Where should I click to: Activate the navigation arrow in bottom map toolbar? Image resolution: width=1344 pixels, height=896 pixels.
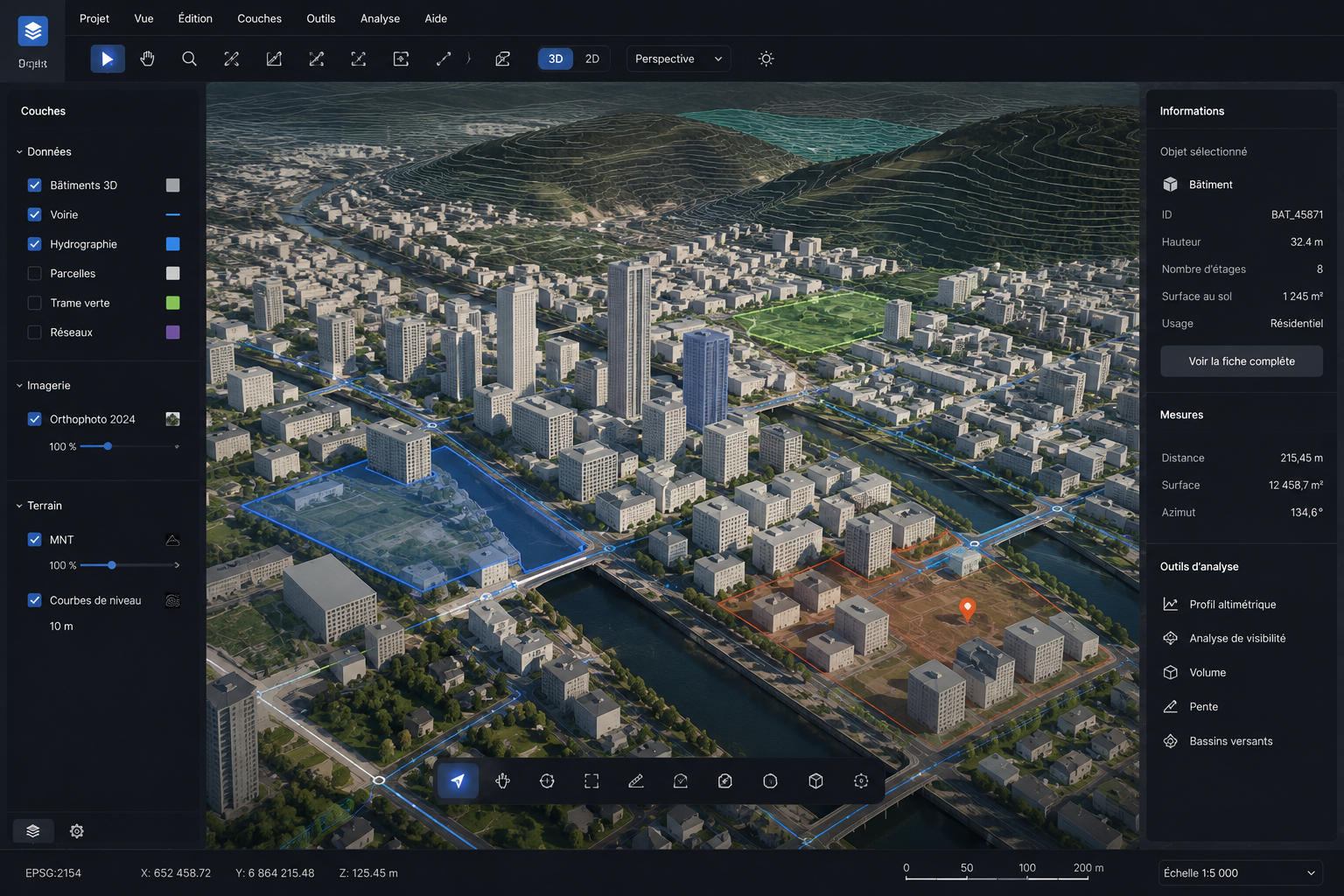pyautogui.click(x=458, y=780)
